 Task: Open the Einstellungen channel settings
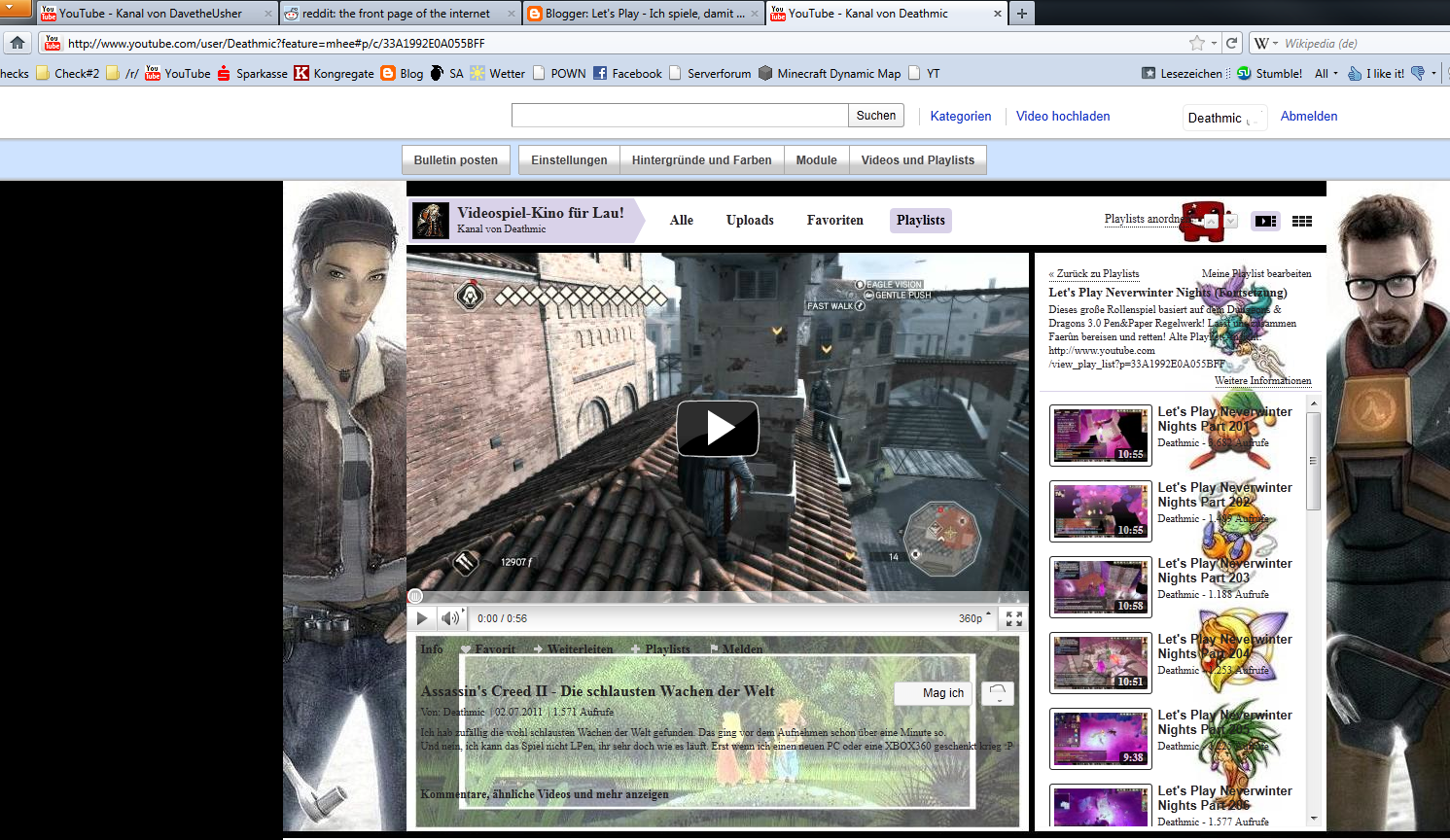[x=569, y=160]
